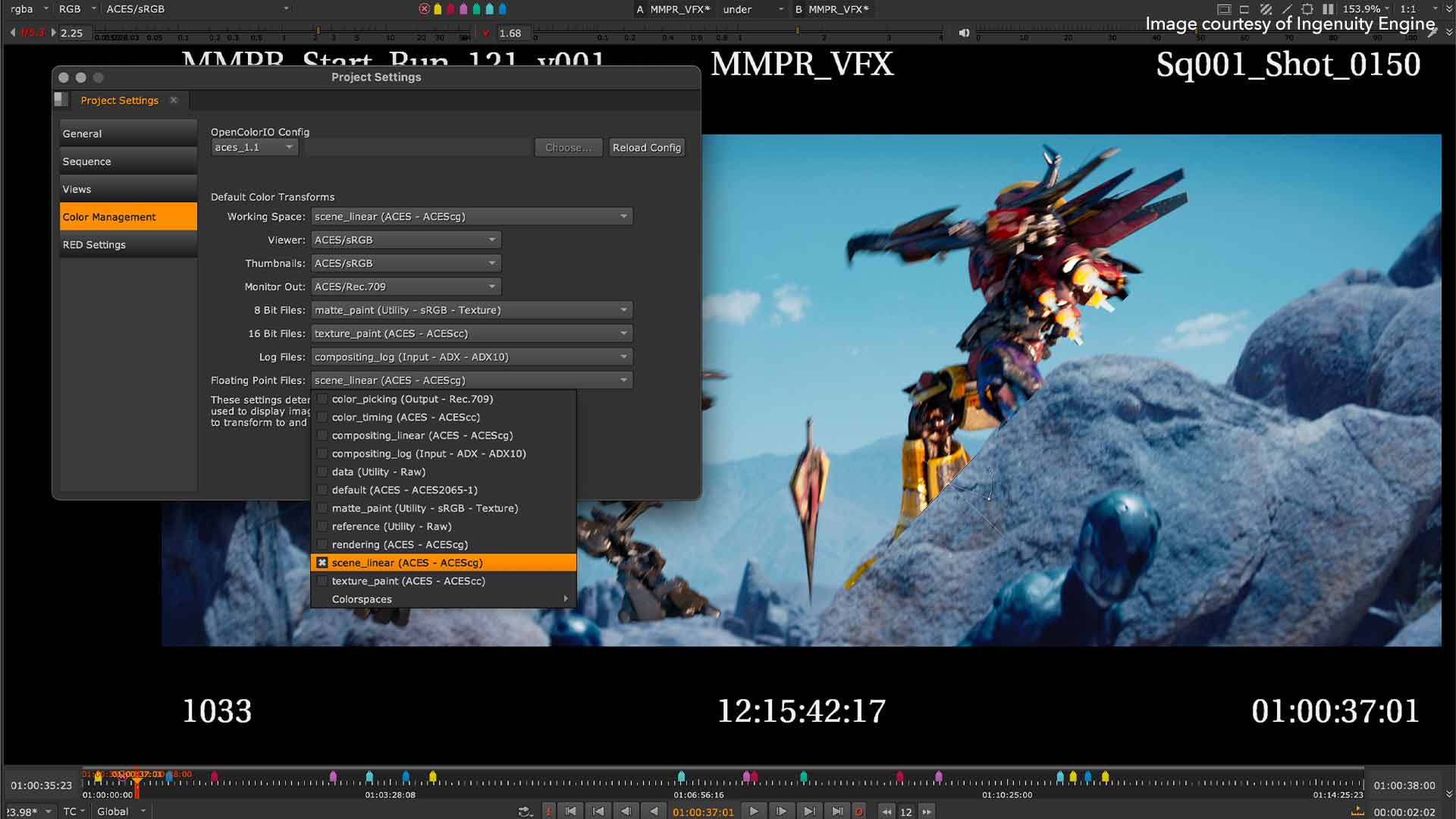Image resolution: width=1456 pixels, height=819 pixels.
Task: Click the yellow marker flag icon at the top
Action: (437, 10)
